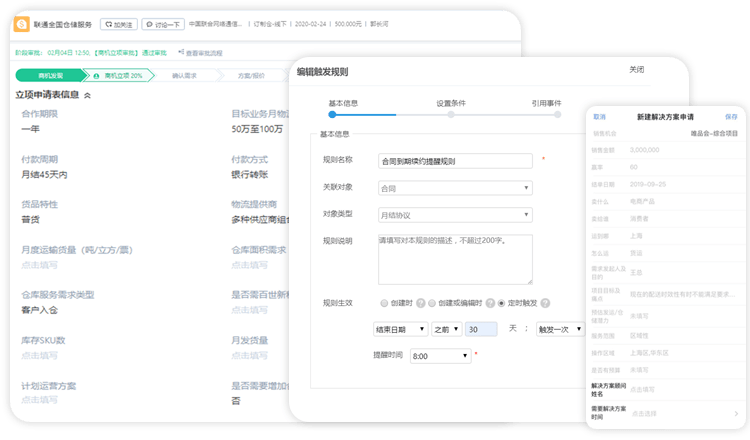
Task: Click the 加关注 follow button
Action: click(118, 23)
